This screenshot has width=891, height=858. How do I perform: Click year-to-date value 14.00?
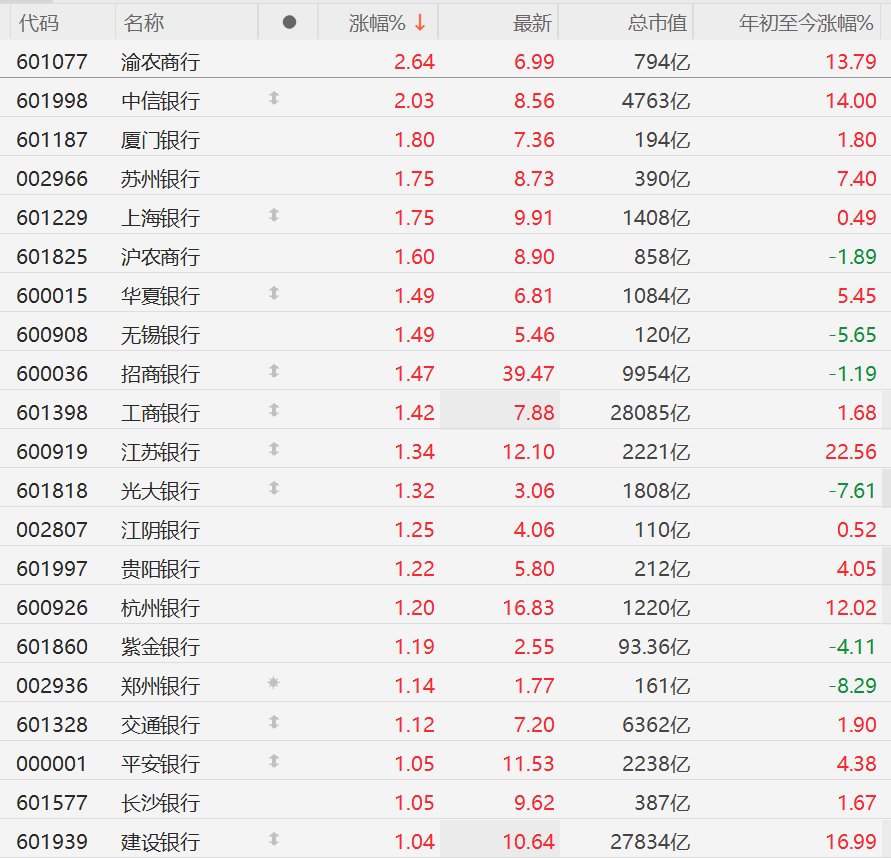(851, 101)
